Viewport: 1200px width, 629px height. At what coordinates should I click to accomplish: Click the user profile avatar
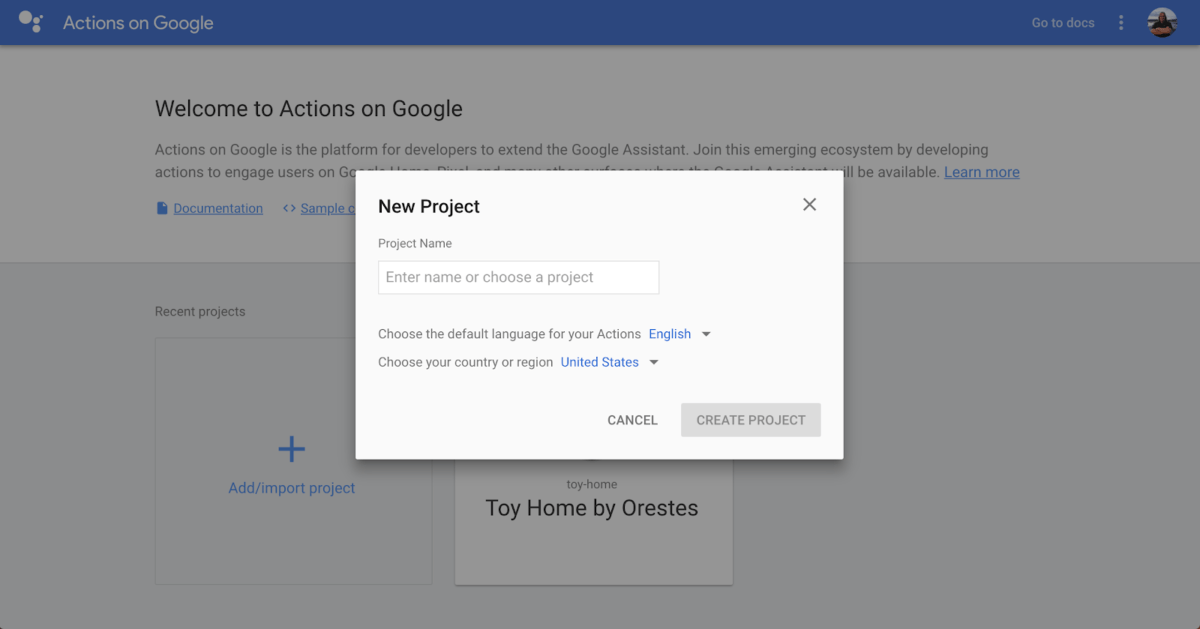click(x=1162, y=22)
